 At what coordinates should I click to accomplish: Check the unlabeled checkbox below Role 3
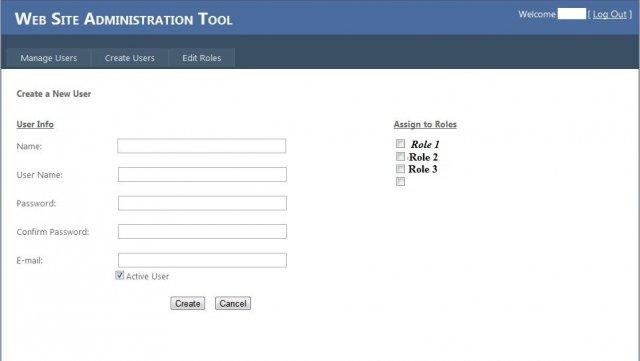[400, 182]
